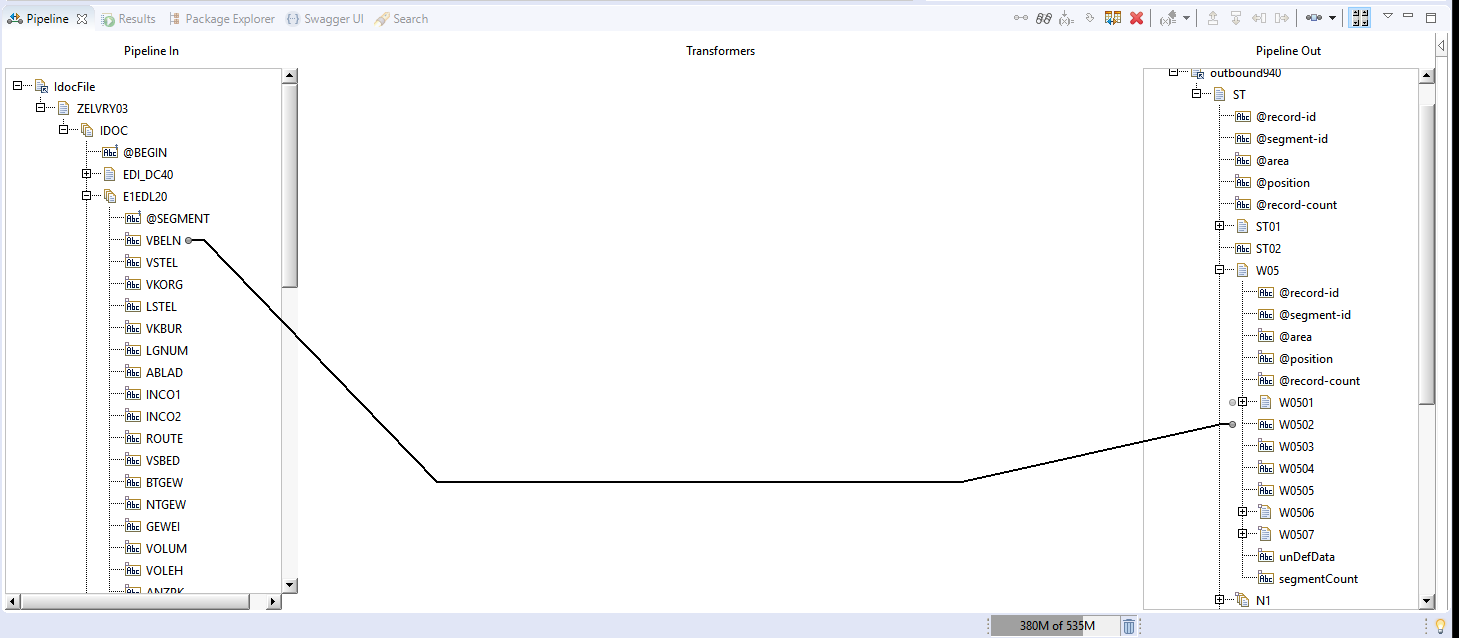Image resolution: width=1459 pixels, height=638 pixels.
Task: Select the BTGEW field
Action: coord(165,482)
